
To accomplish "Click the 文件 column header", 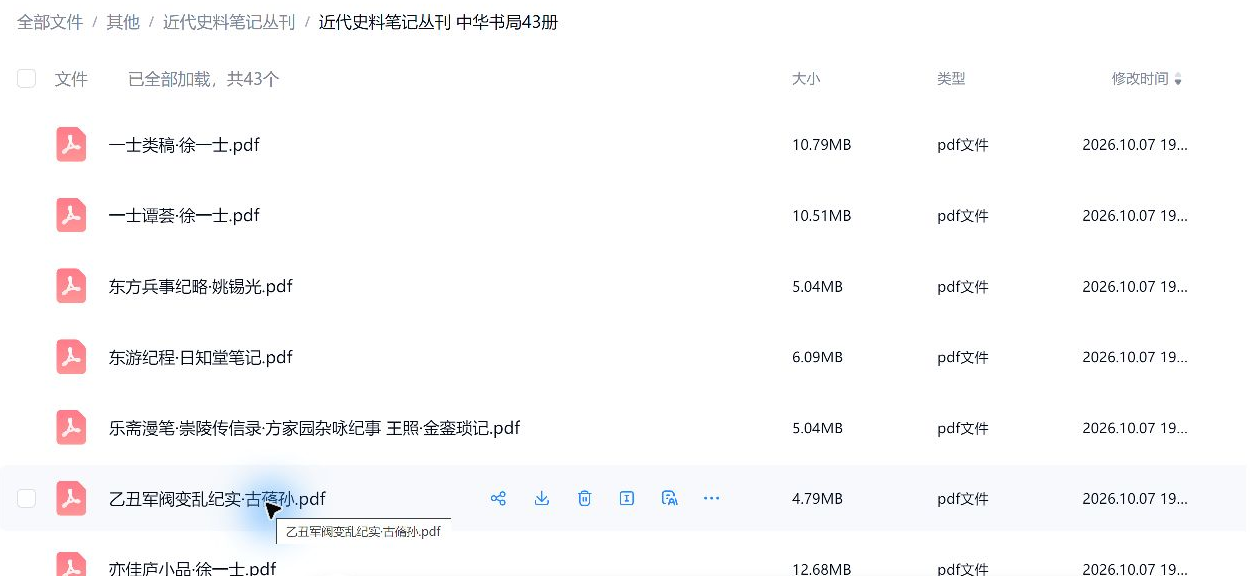I will tap(71, 79).
